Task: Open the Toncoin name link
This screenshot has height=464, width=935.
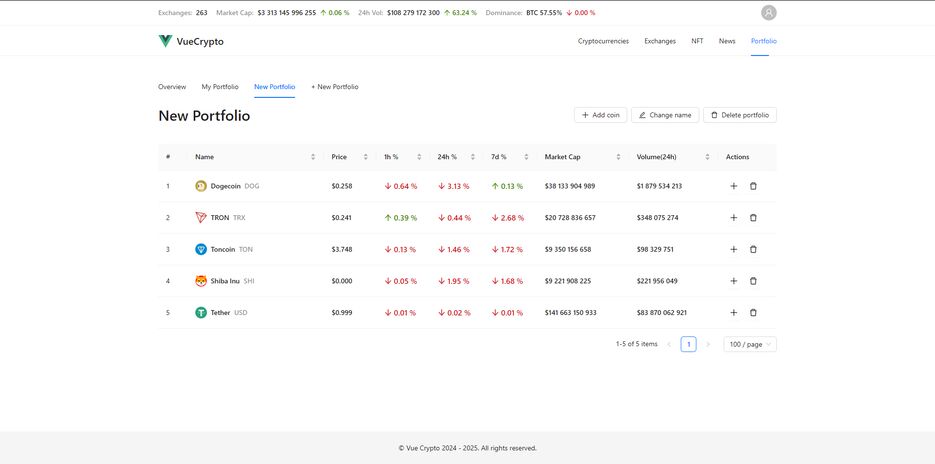Action: 223,249
